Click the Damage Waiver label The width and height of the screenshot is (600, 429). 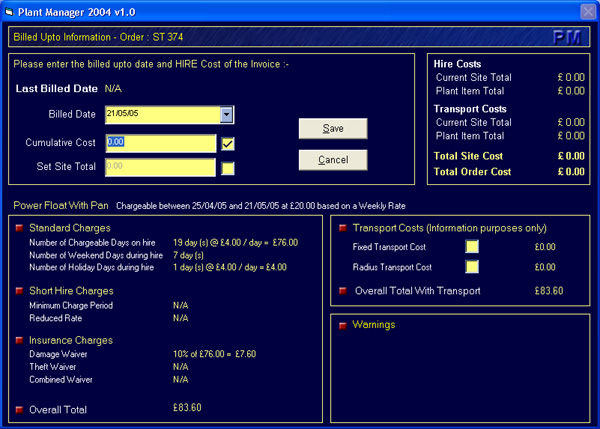click(58, 354)
